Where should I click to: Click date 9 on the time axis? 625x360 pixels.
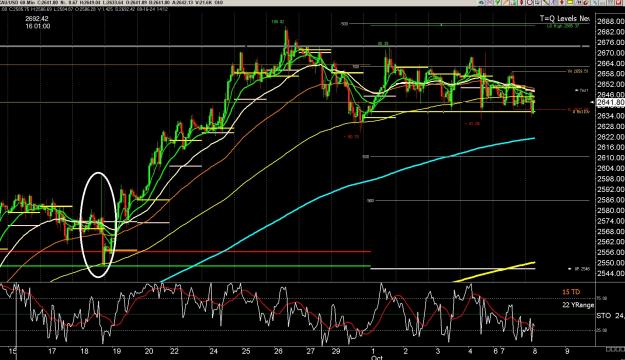coord(567,351)
